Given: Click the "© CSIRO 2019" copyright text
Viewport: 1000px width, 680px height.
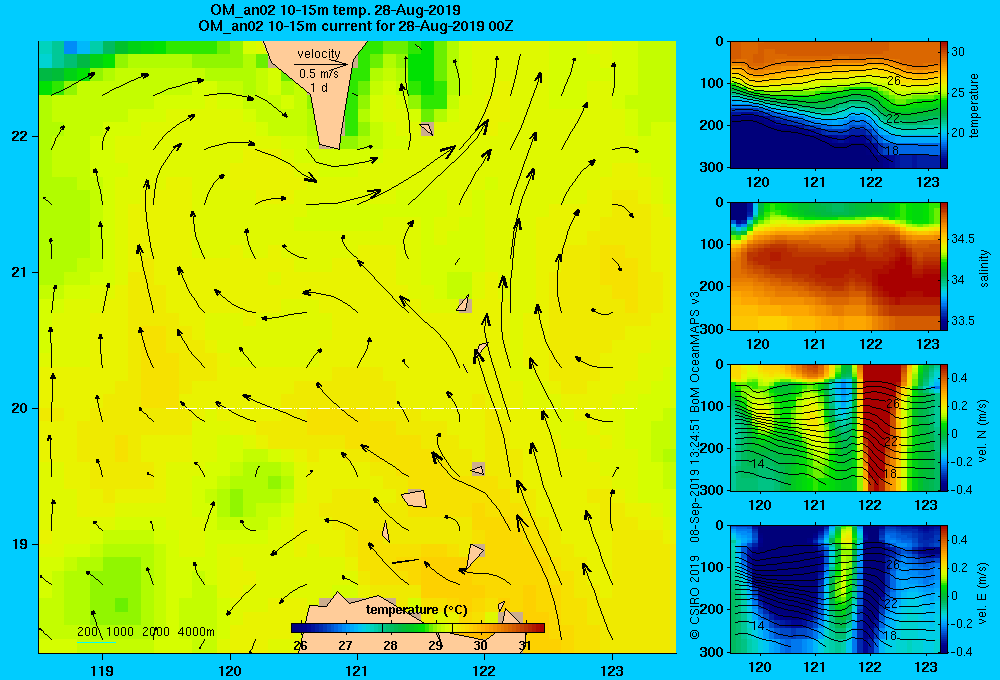Looking at the screenshot, I should click(x=695, y=597).
